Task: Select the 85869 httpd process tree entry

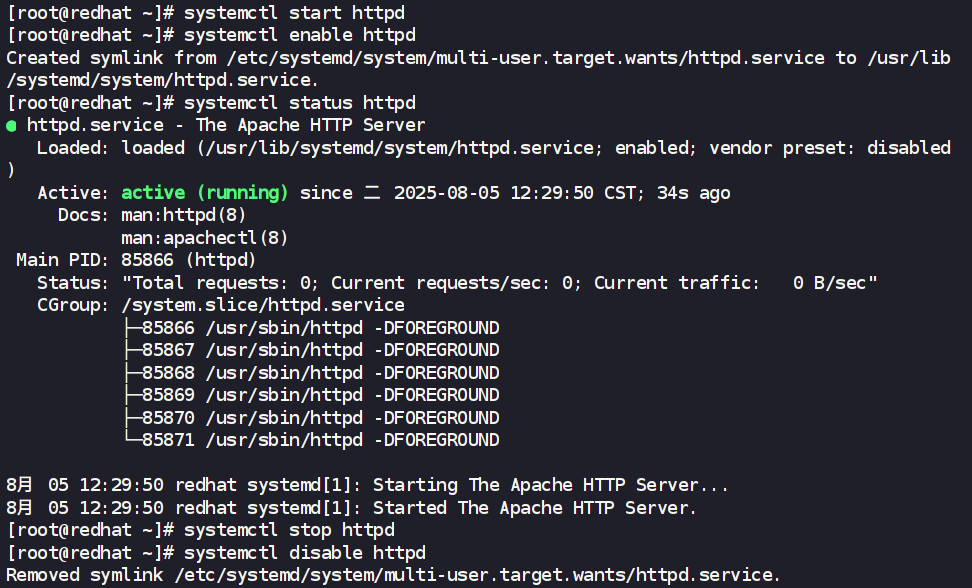Action: 320,395
